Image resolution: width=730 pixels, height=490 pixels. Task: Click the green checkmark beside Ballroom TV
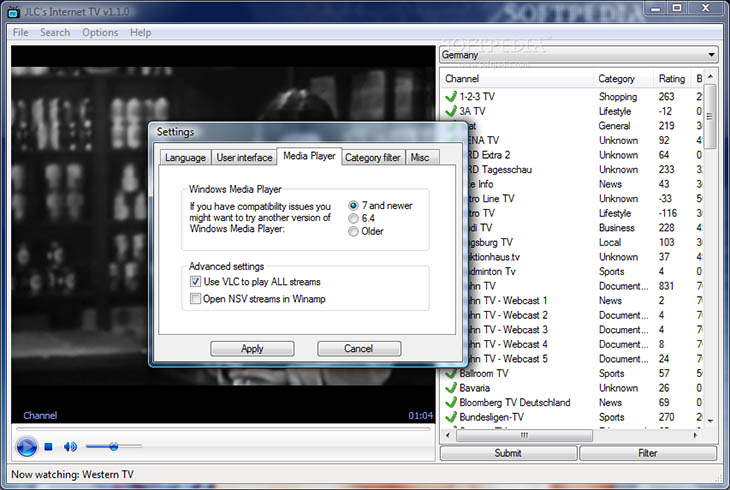coord(451,373)
